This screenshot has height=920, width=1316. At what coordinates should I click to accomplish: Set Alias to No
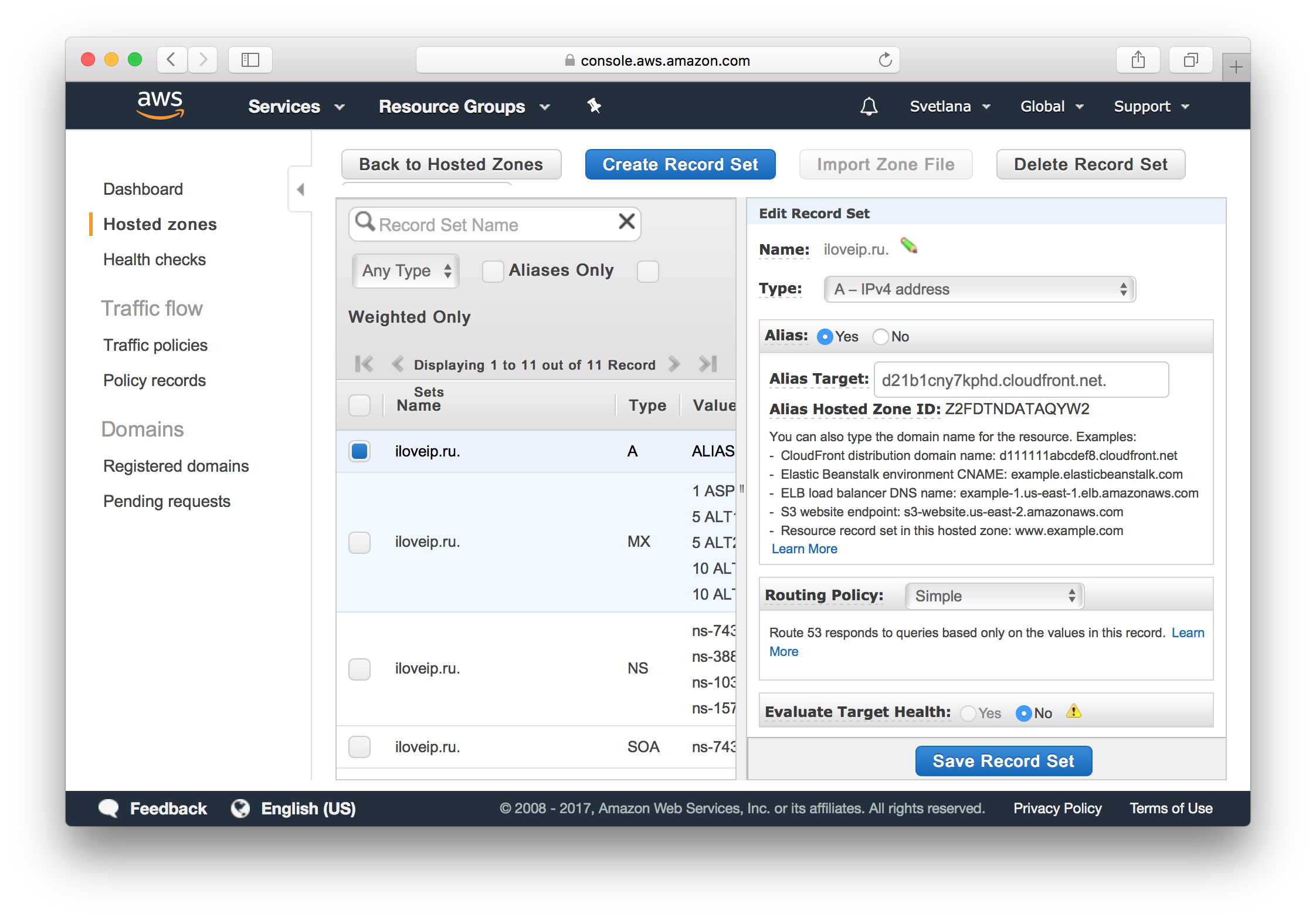tap(881, 337)
